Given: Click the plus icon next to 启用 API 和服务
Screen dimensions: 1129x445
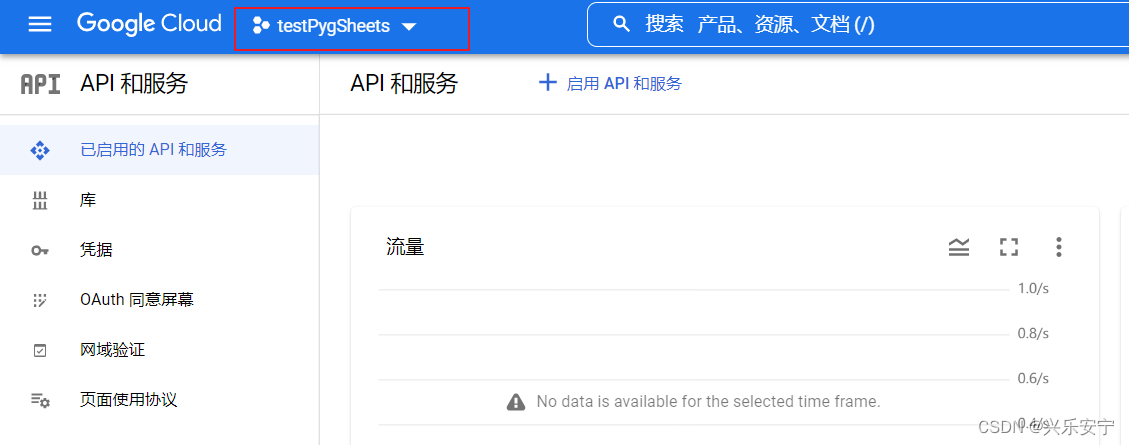Looking at the screenshot, I should (548, 83).
